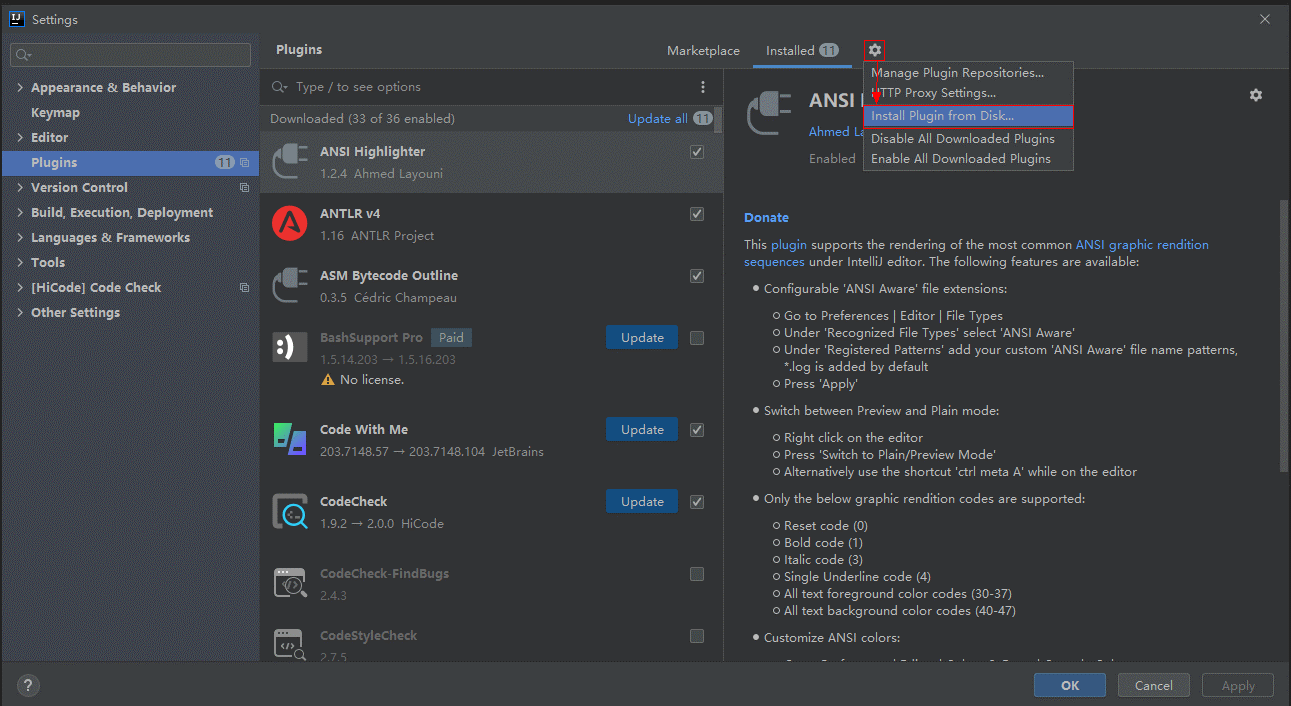Click the Code With Me plugin icon
This screenshot has width=1291, height=706.
pyautogui.click(x=290, y=440)
